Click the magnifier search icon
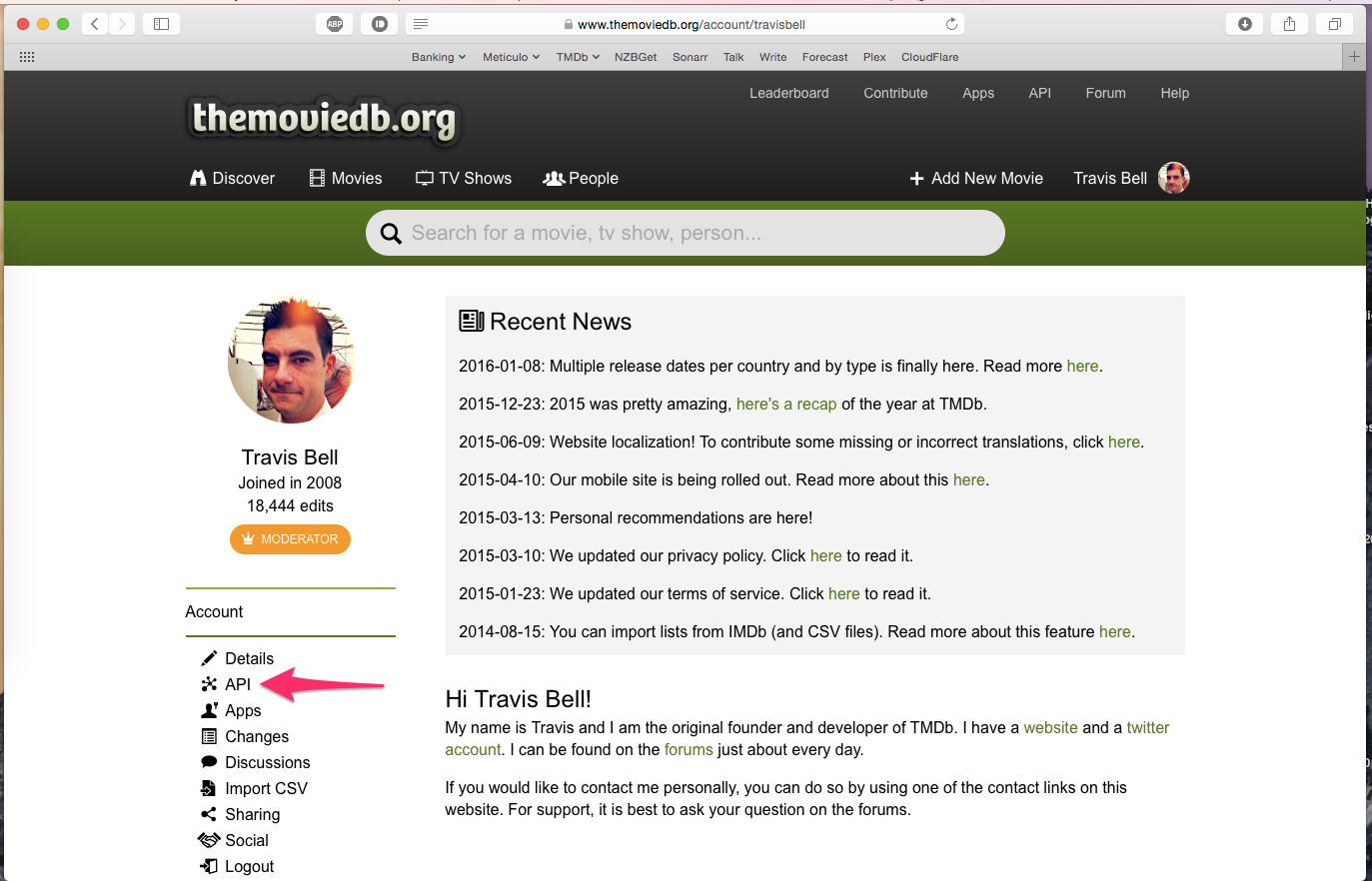 tap(392, 233)
